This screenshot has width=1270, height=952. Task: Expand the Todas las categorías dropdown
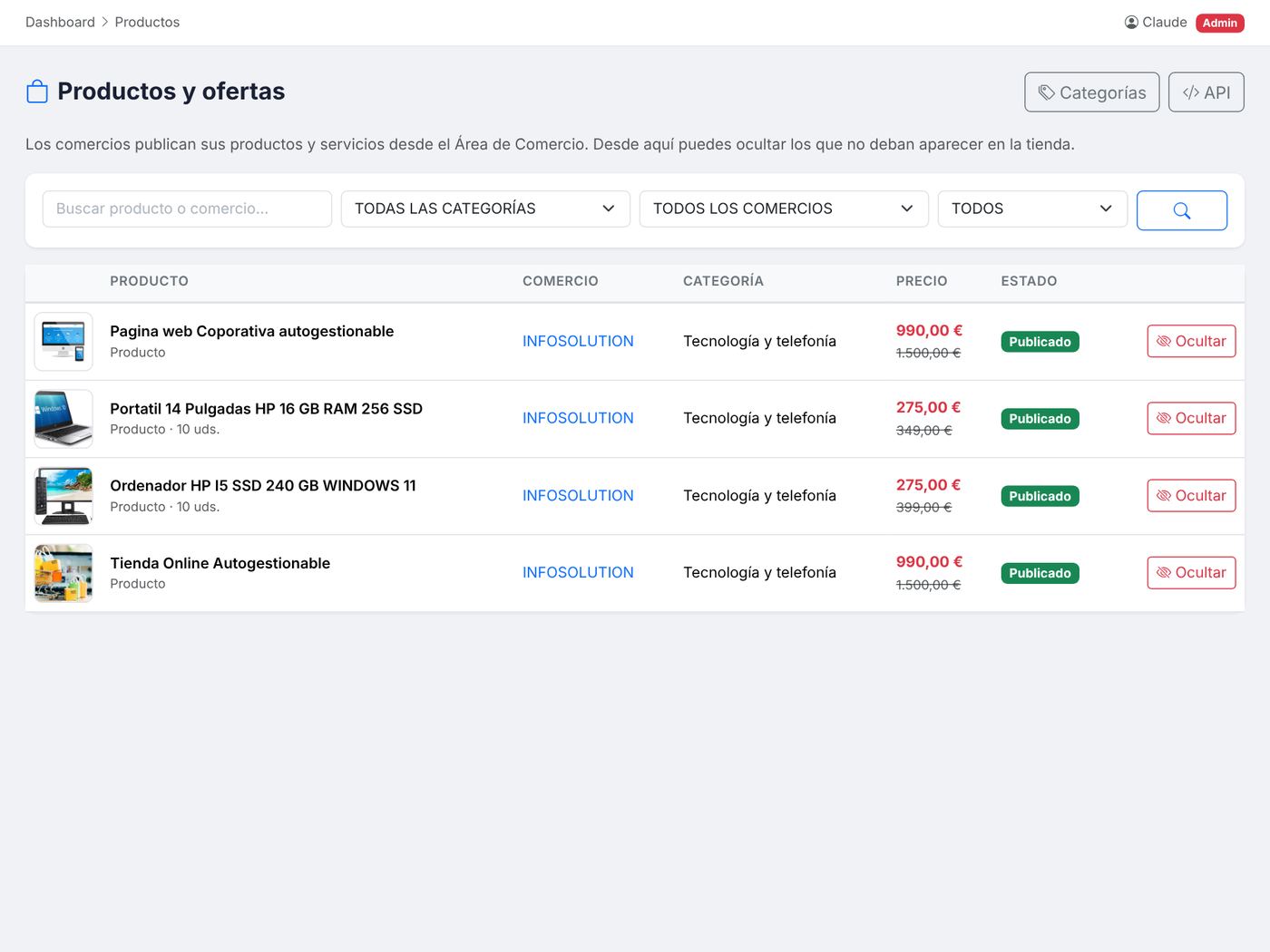pos(485,209)
